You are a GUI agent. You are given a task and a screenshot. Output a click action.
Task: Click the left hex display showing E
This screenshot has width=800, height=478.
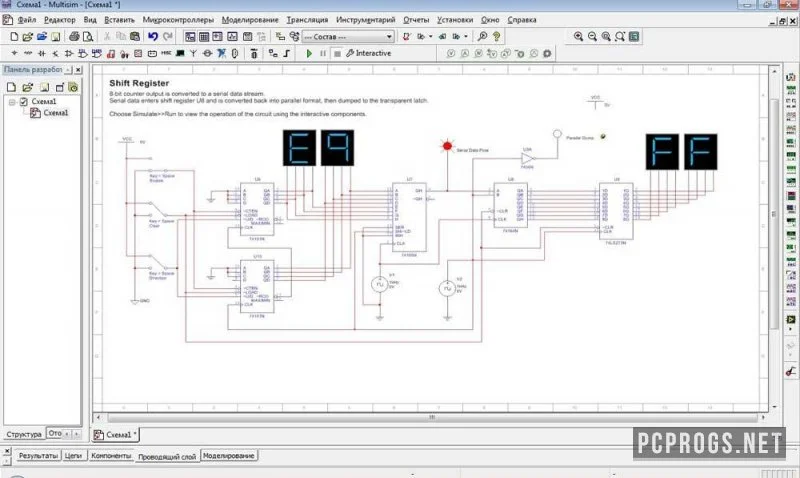pyautogui.click(x=299, y=148)
